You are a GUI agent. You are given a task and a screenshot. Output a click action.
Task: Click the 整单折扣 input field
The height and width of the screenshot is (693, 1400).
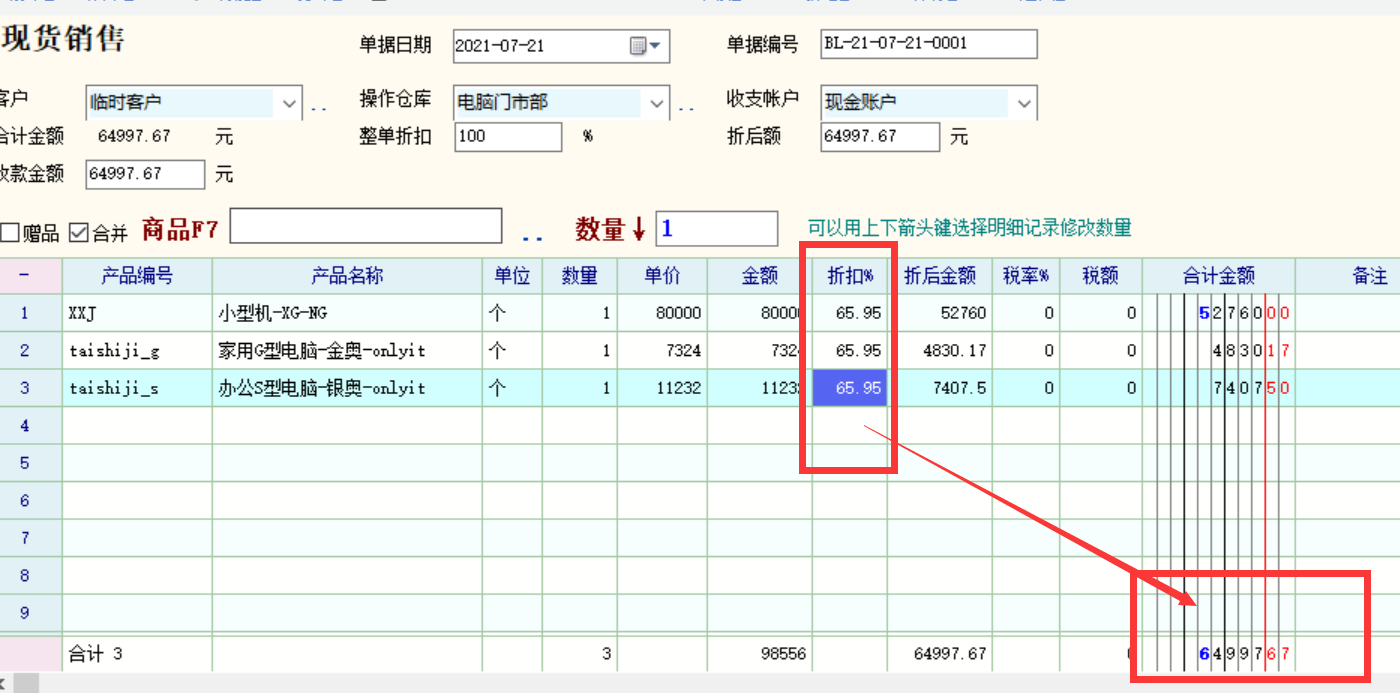tap(508, 137)
